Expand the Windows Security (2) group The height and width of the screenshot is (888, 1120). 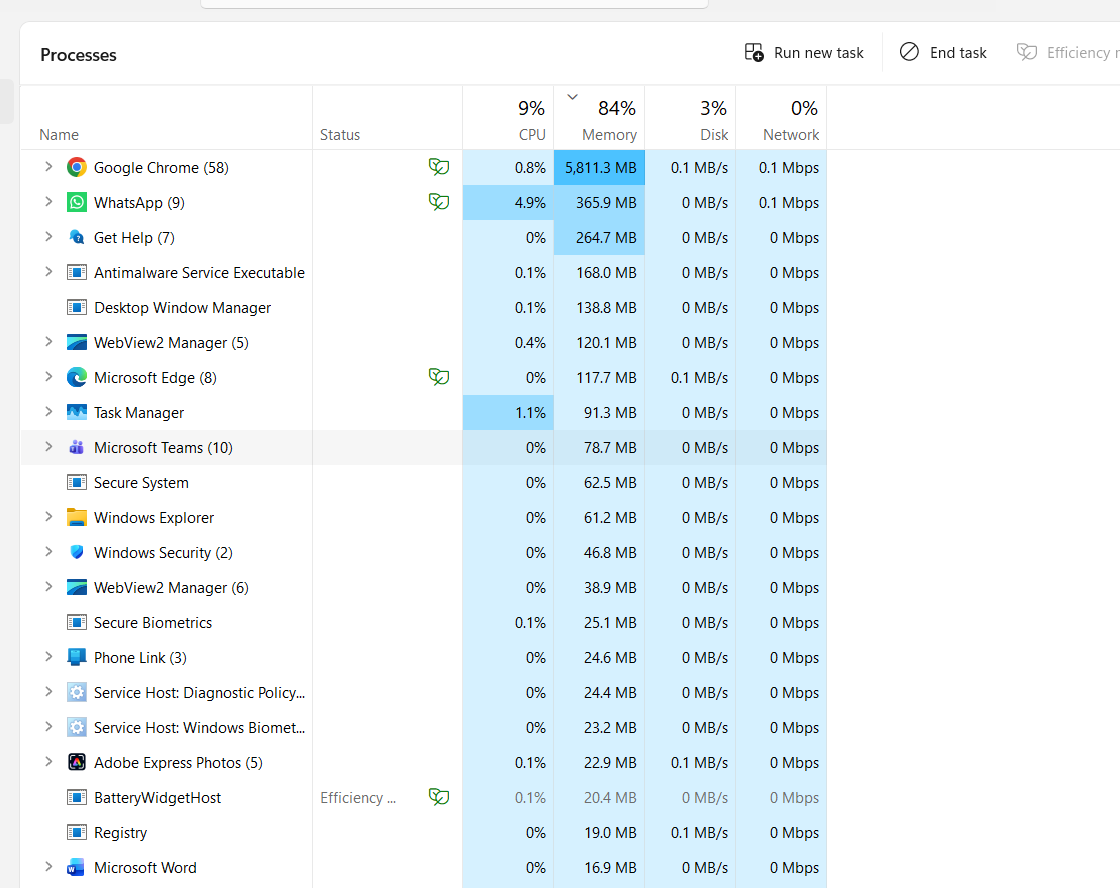(49, 552)
